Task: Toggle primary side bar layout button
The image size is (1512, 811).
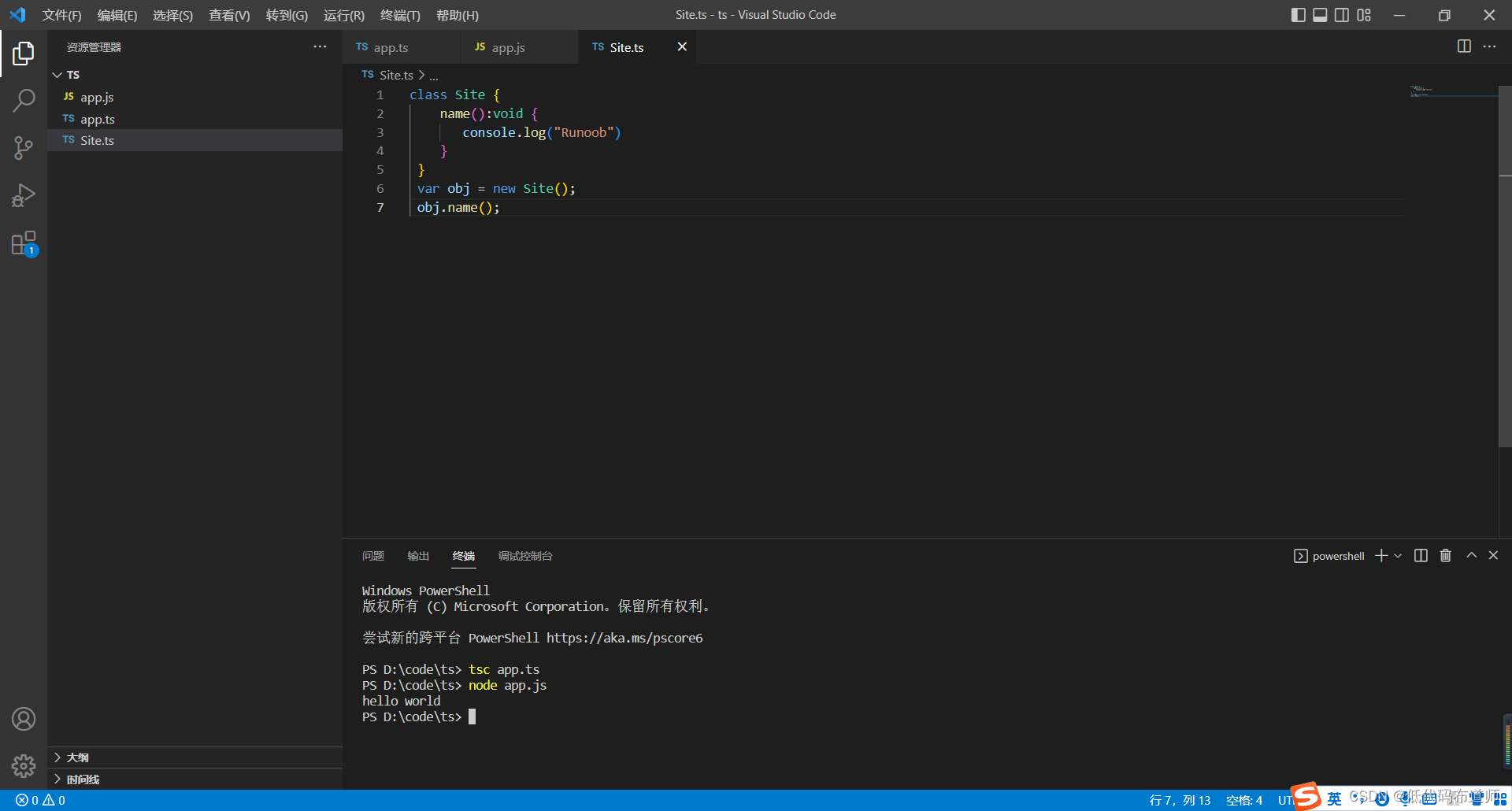Action: point(1298,15)
